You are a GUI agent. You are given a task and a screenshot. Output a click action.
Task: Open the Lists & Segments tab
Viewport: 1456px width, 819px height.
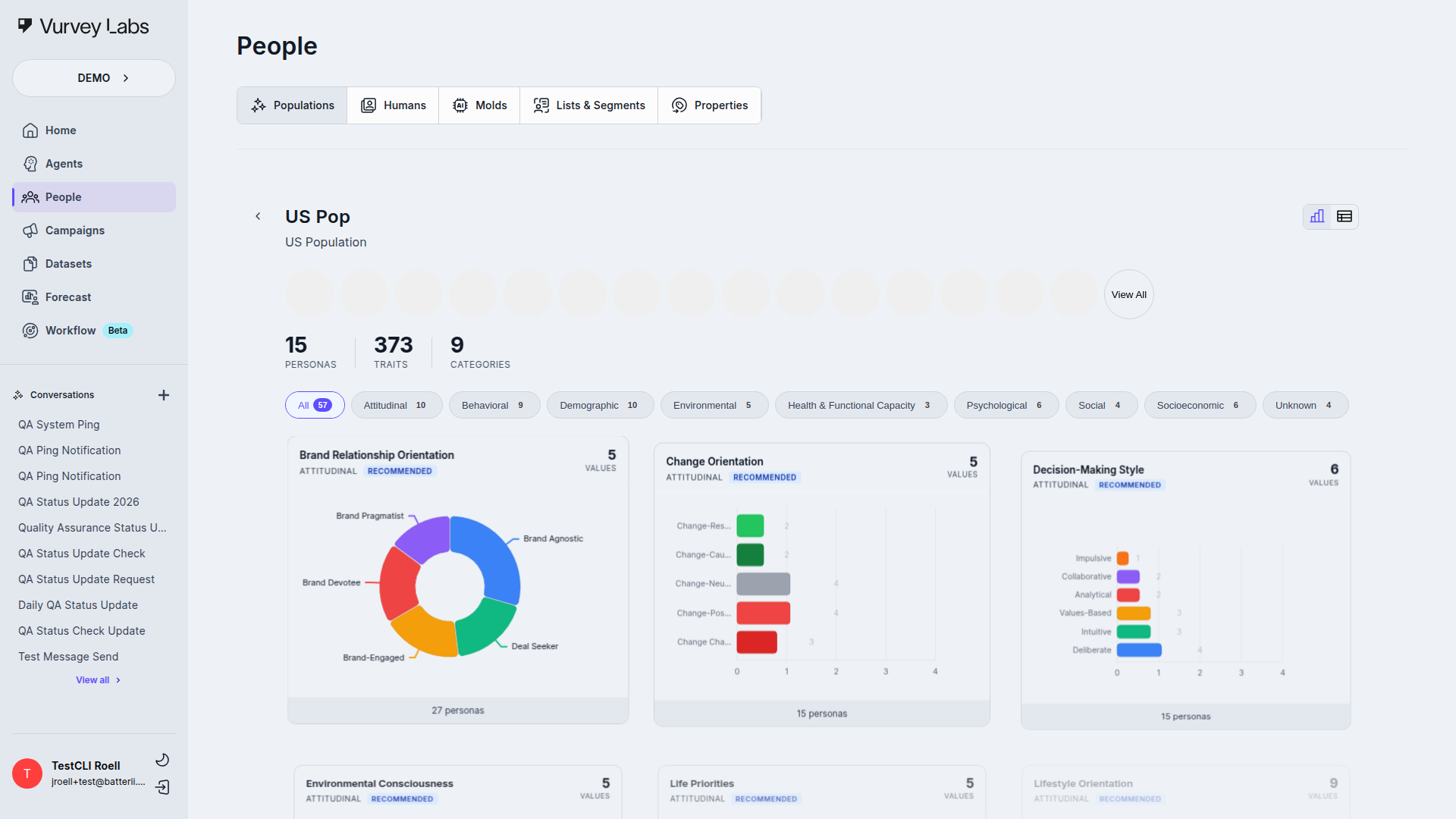[x=589, y=105]
